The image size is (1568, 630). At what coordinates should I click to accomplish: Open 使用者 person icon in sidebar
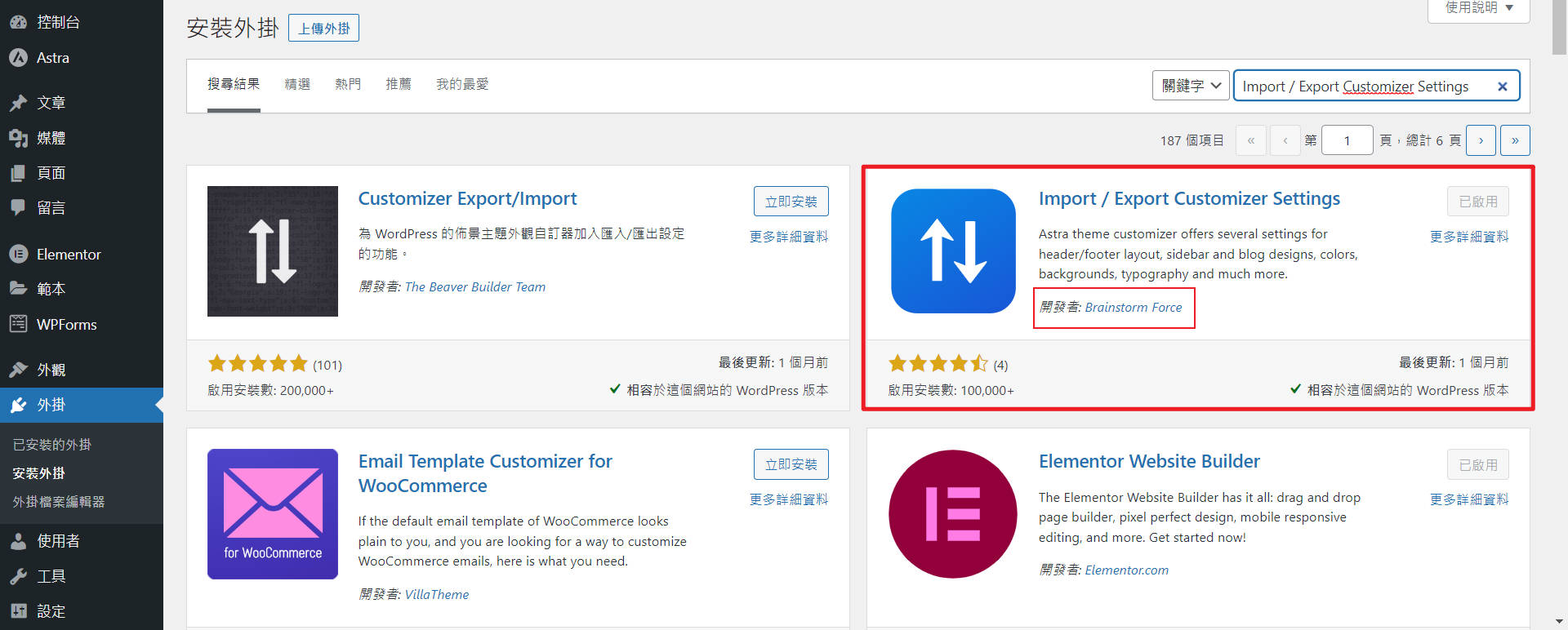tap(18, 541)
